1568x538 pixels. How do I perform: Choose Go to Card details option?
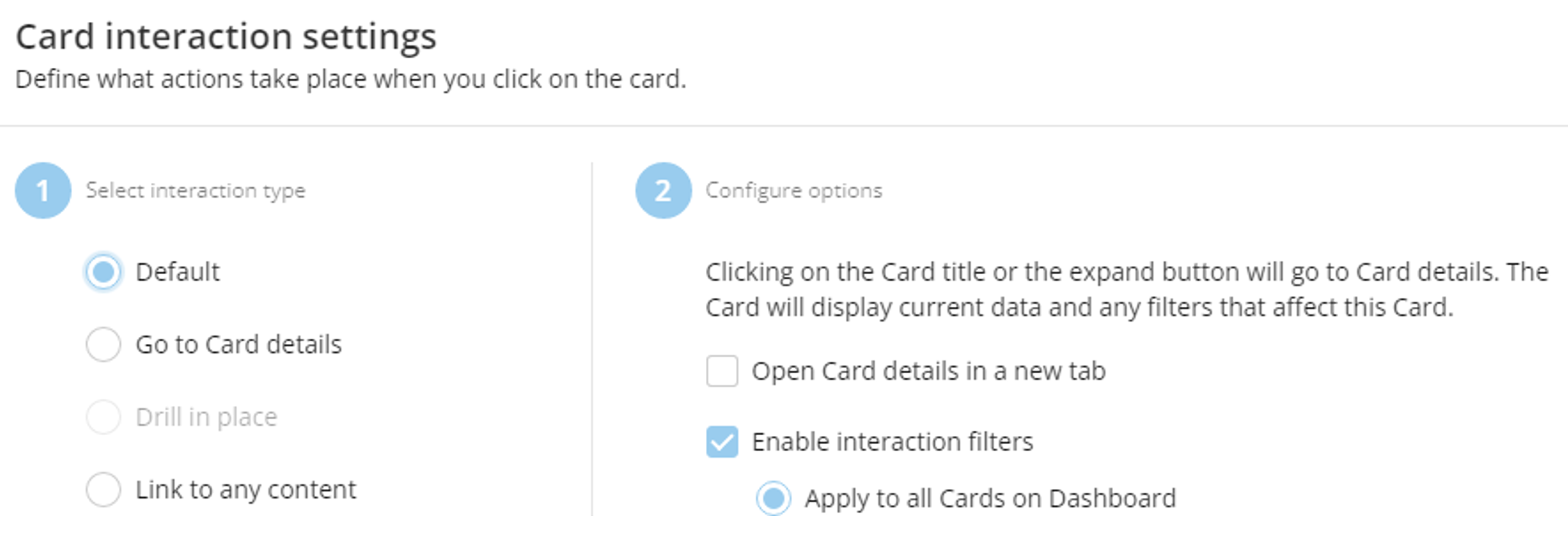[104, 344]
